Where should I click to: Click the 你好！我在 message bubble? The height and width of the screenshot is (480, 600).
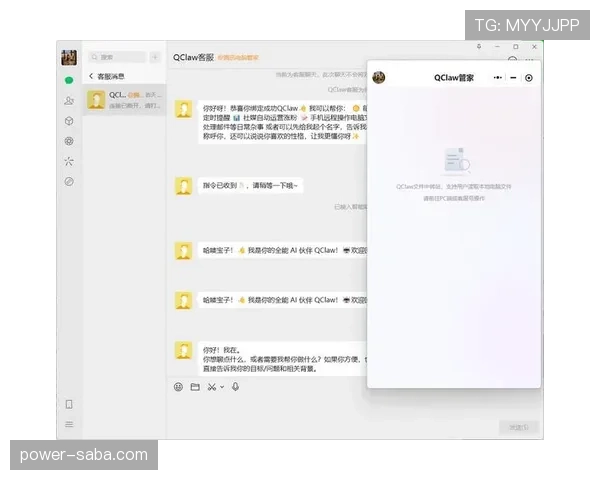click(282, 359)
